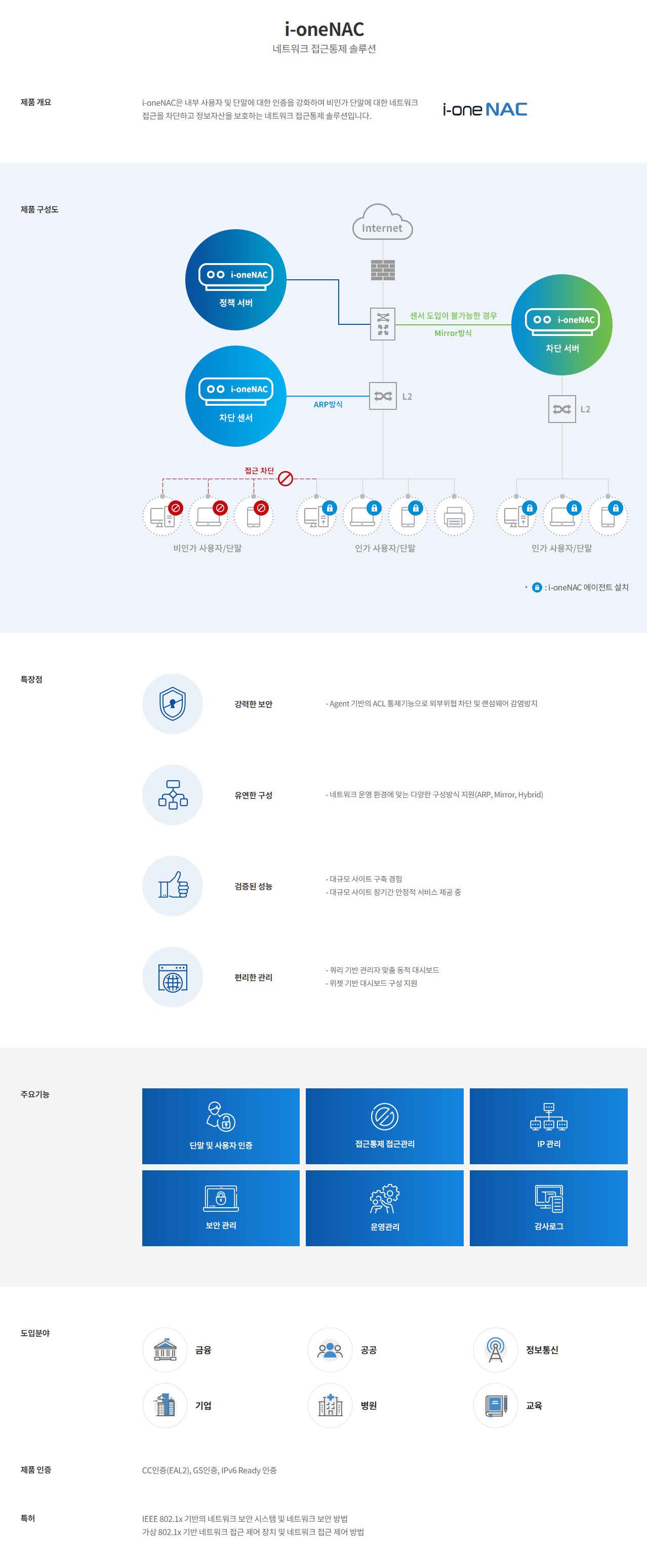Click the 교육 notebook icon

point(496,1406)
